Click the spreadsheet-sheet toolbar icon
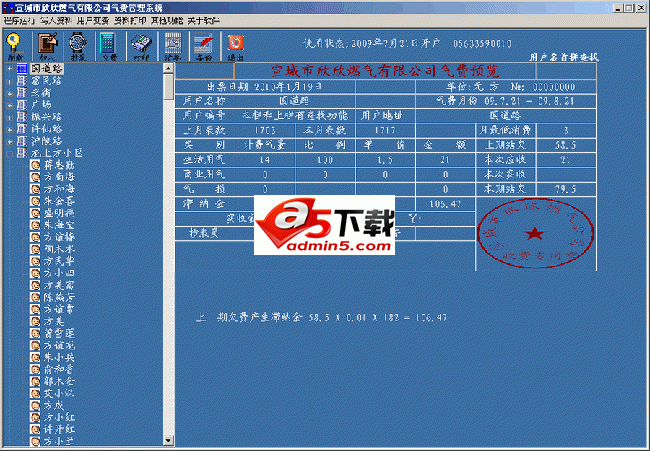Image resolution: width=650 pixels, height=451 pixels. coord(172,46)
